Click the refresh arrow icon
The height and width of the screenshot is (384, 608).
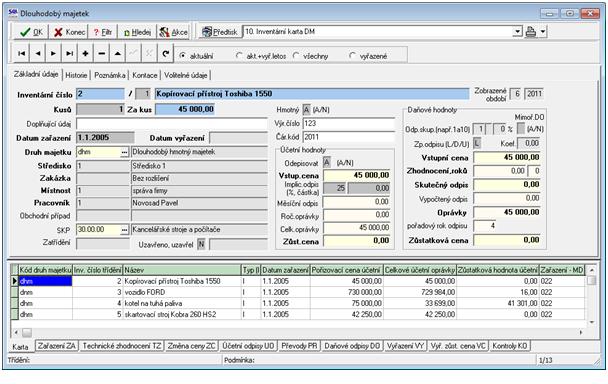166,54
